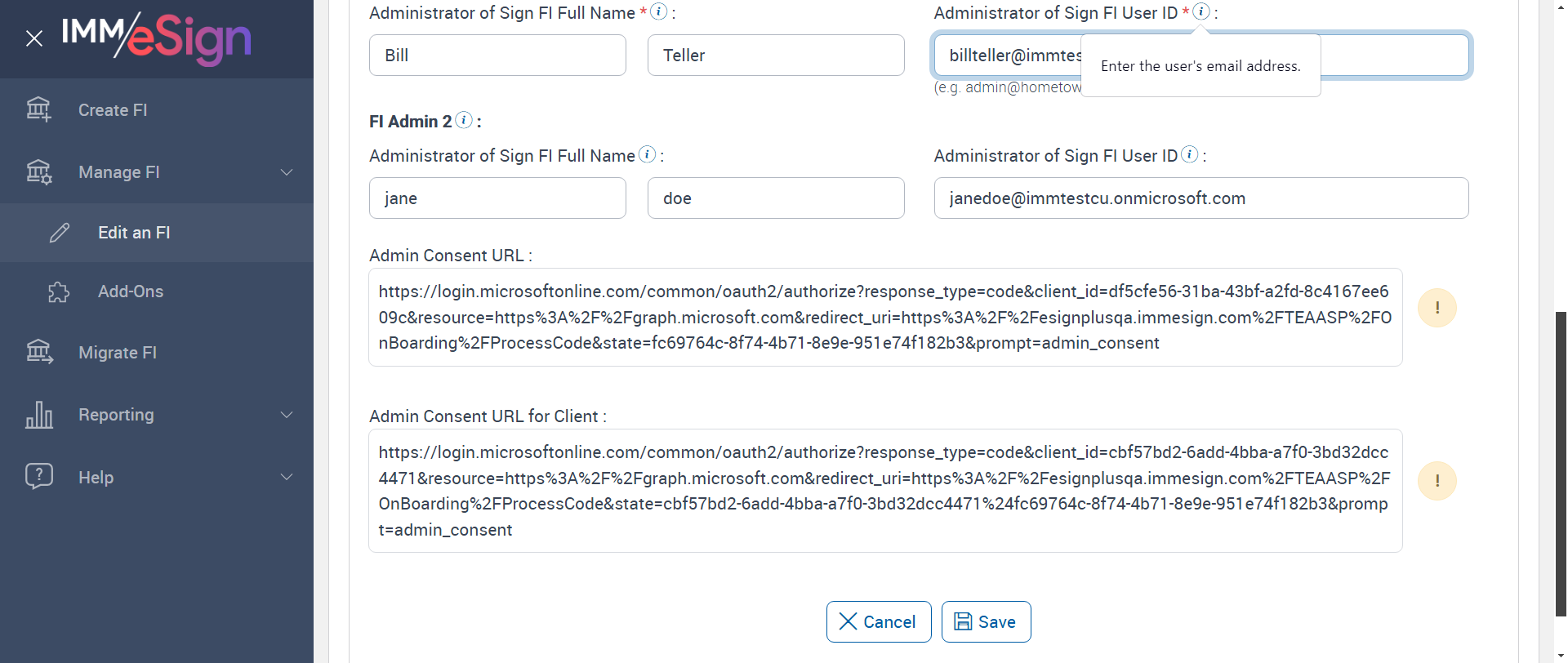Expand the Manage FI menu chevron
1568x663 pixels.
287,172
